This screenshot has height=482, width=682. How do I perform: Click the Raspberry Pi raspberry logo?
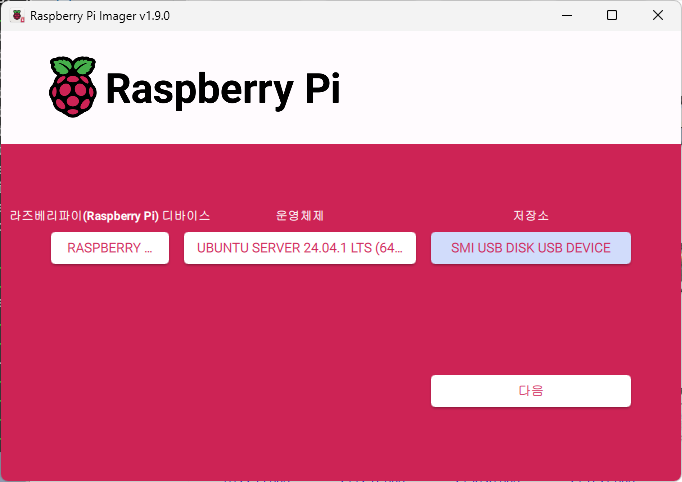pyautogui.click(x=73, y=87)
